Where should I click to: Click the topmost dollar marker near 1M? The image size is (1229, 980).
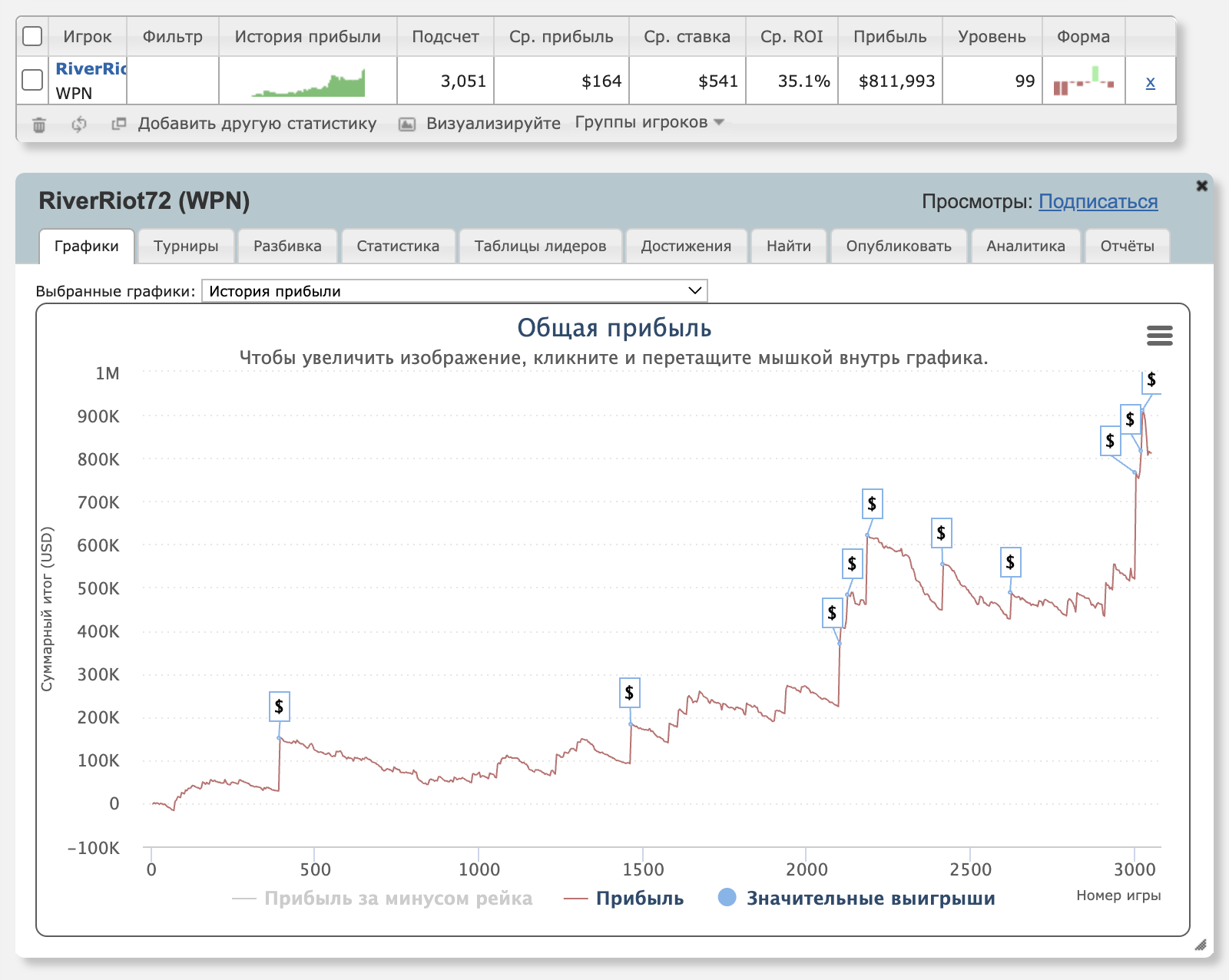point(1151,380)
